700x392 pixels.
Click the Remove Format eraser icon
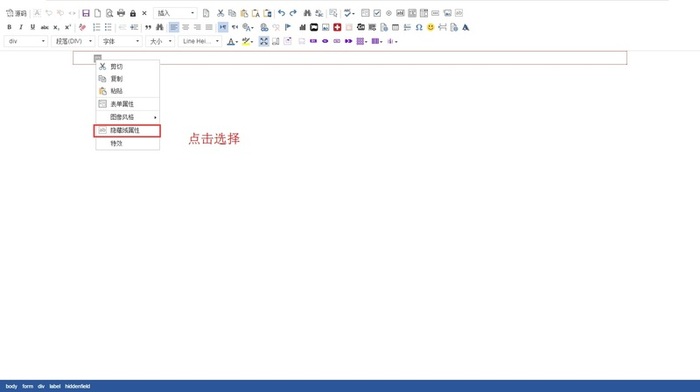82,27
